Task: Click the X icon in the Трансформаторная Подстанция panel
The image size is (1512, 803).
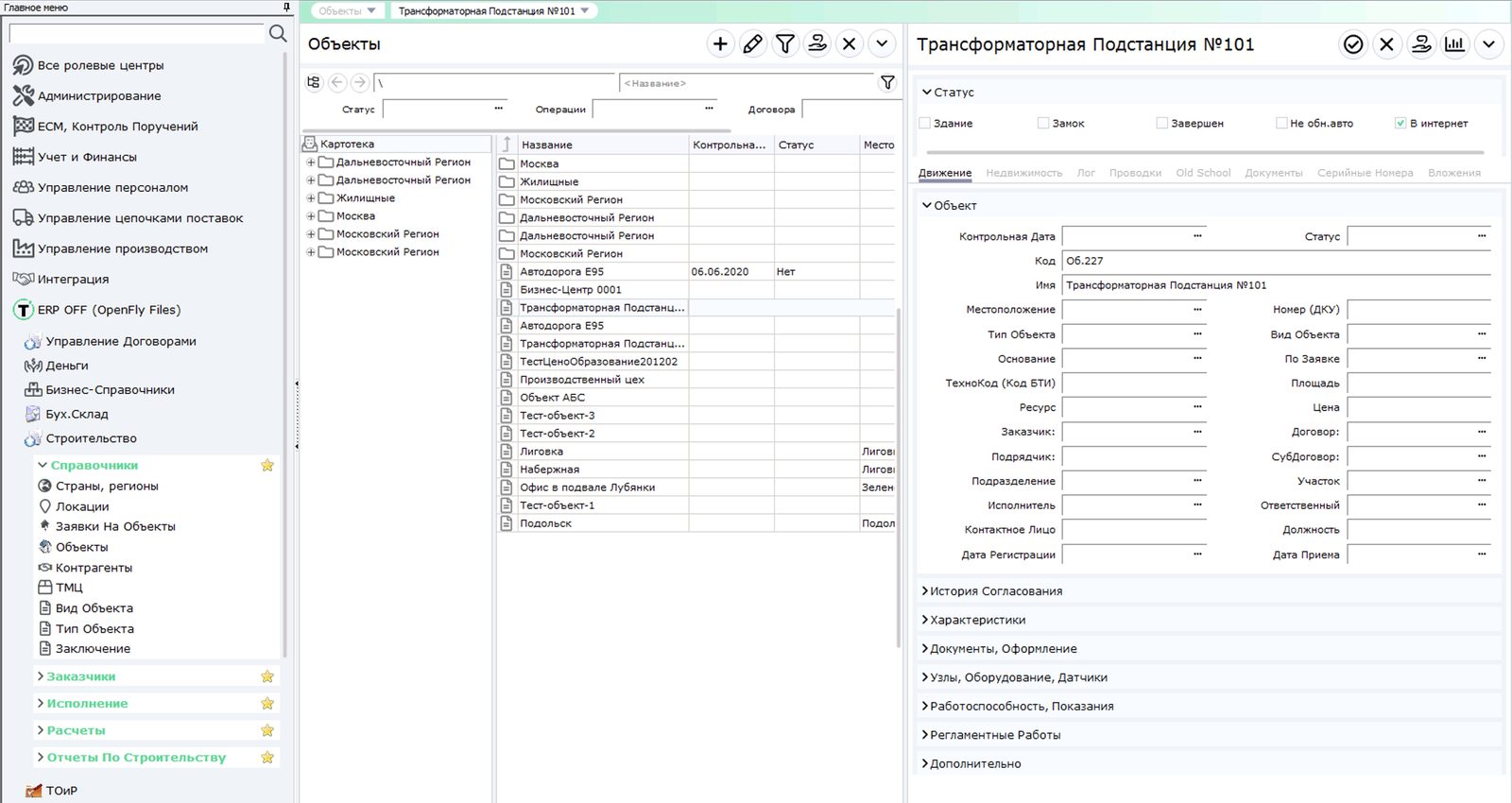Action: (1386, 44)
